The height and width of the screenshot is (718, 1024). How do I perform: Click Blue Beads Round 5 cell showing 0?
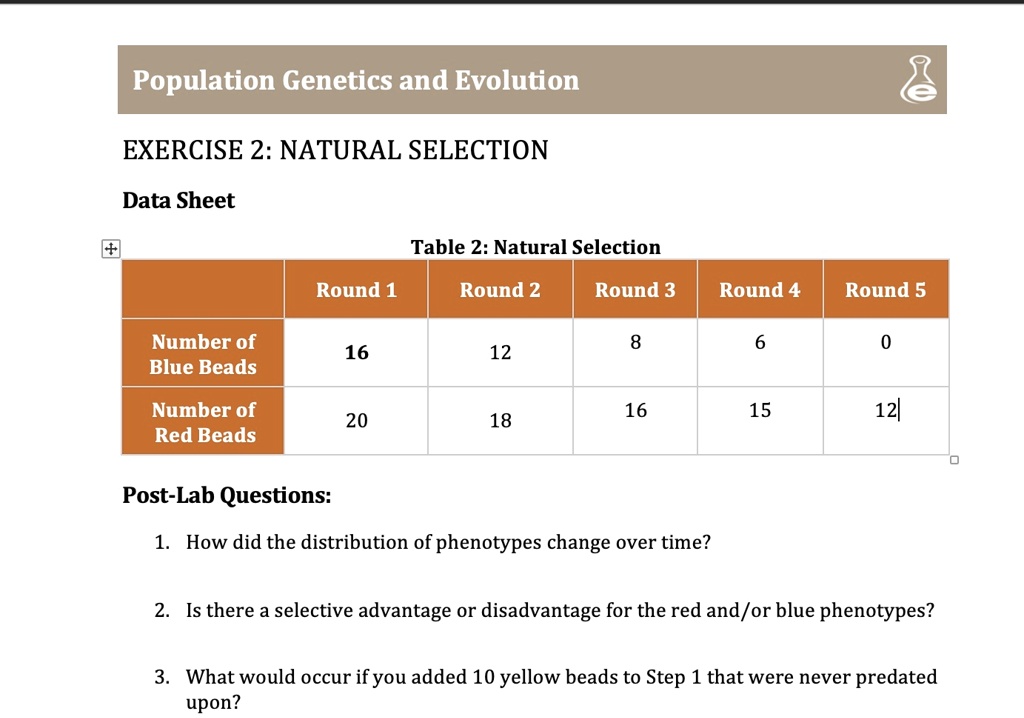point(885,343)
